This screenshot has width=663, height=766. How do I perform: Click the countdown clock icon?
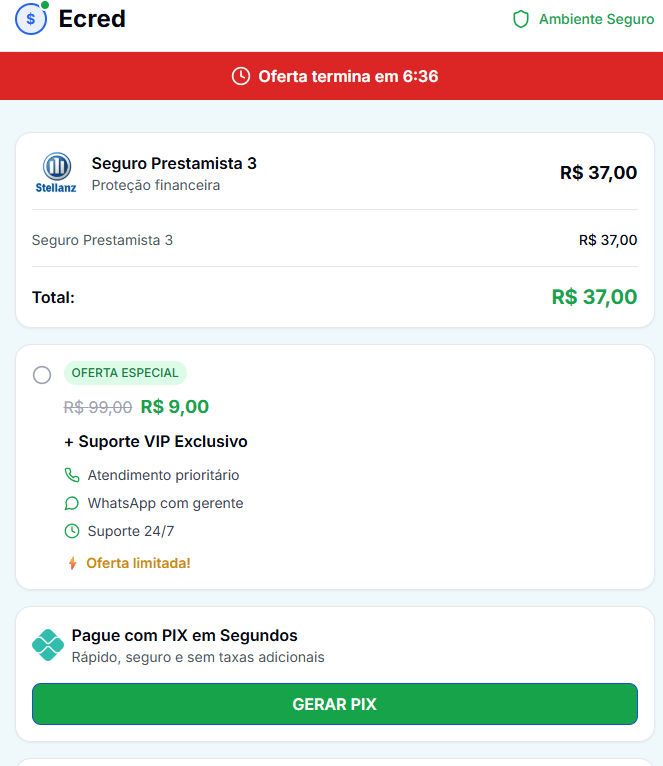[x=240, y=76]
